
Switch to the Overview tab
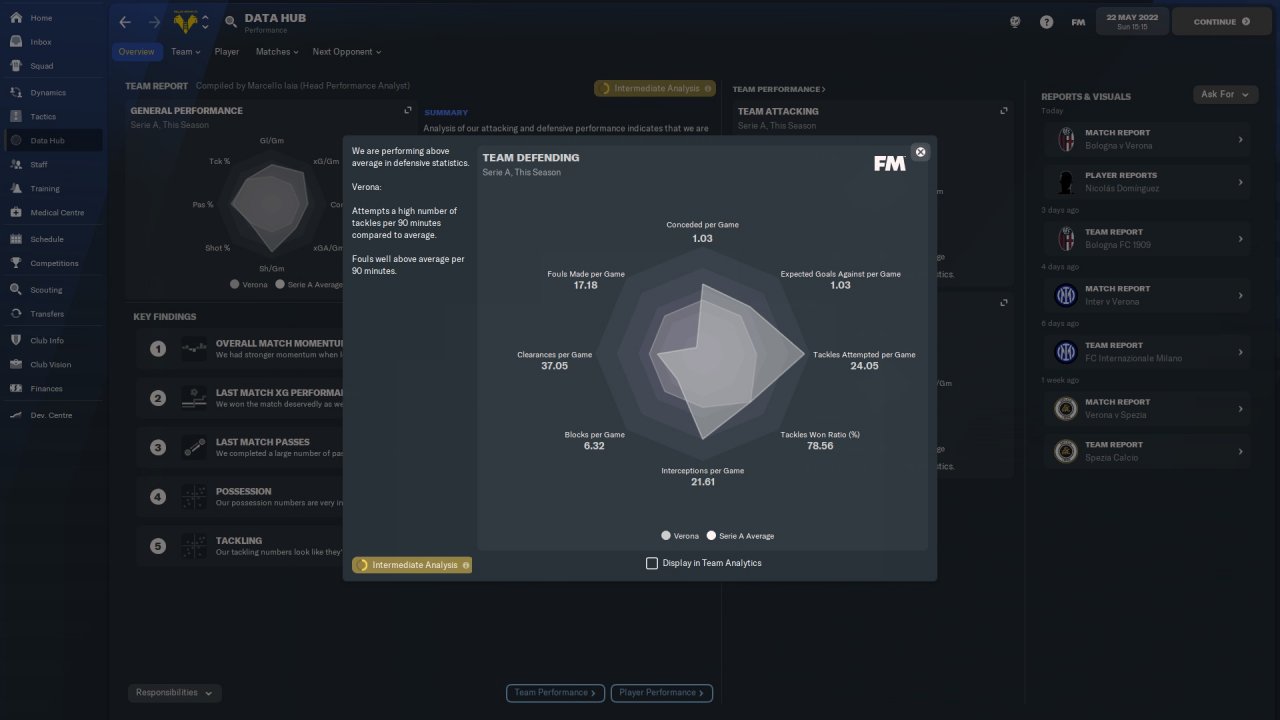pos(136,52)
